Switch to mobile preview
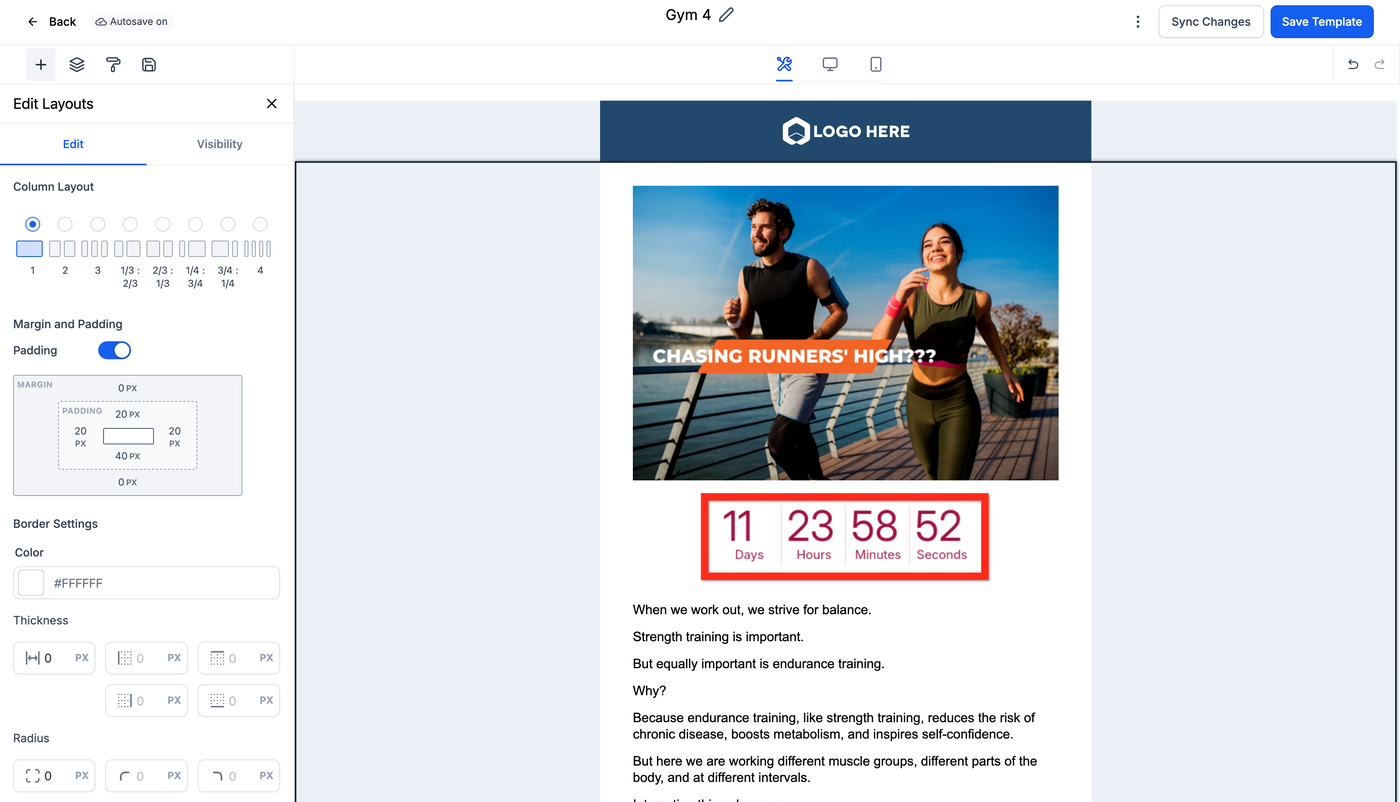The image size is (1400, 802). pyautogui.click(x=876, y=65)
